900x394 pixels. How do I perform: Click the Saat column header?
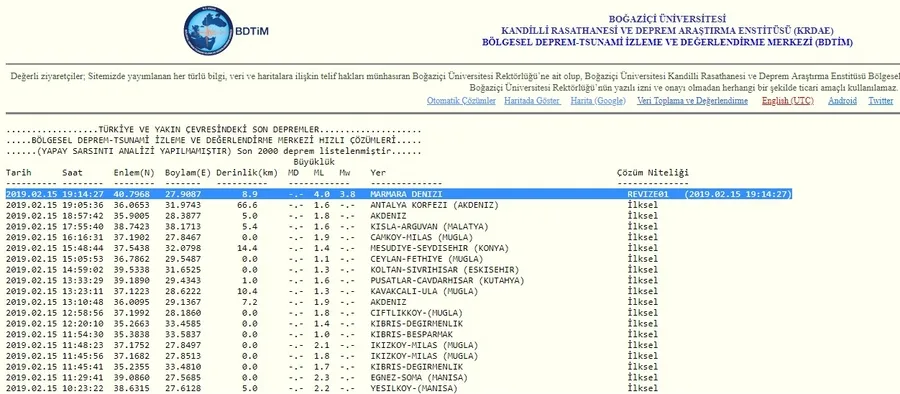click(x=72, y=173)
